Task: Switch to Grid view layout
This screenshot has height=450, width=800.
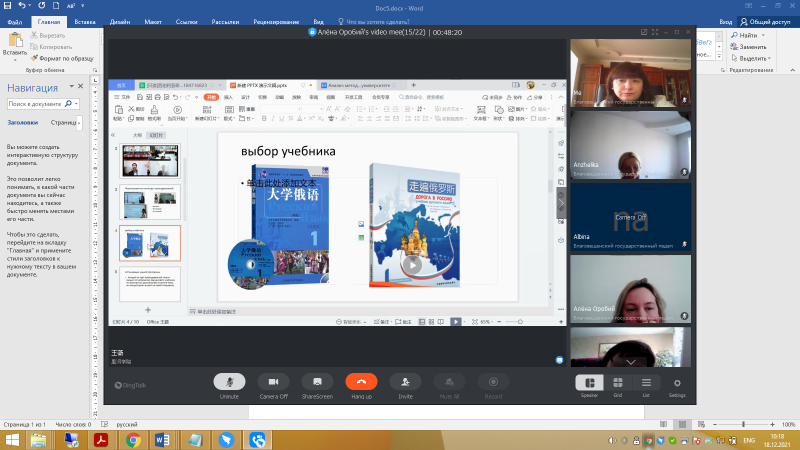Action: click(618, 383)
